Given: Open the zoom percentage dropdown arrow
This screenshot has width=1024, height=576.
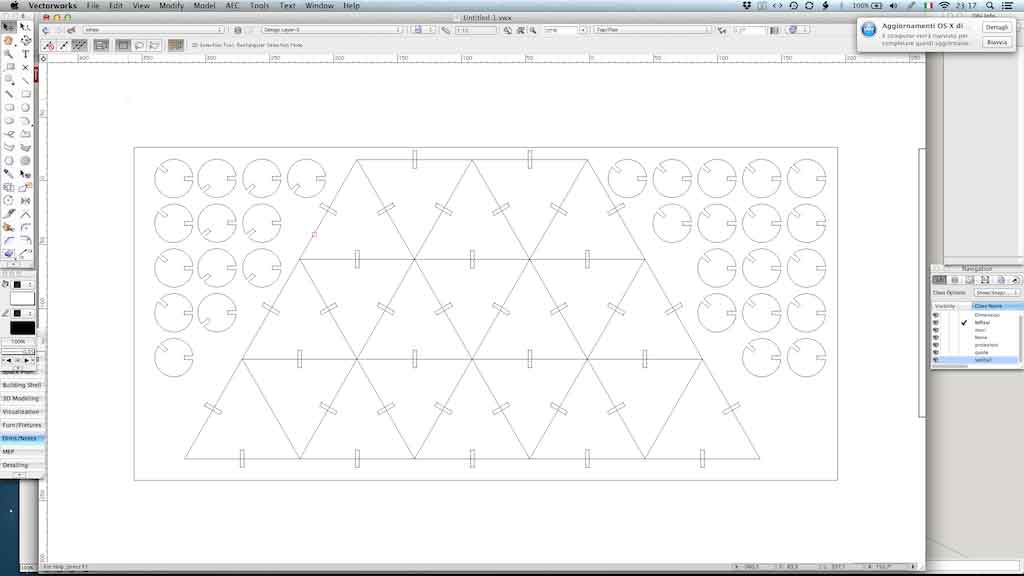Looking at the screenshot, I should [x=583, y=30].
